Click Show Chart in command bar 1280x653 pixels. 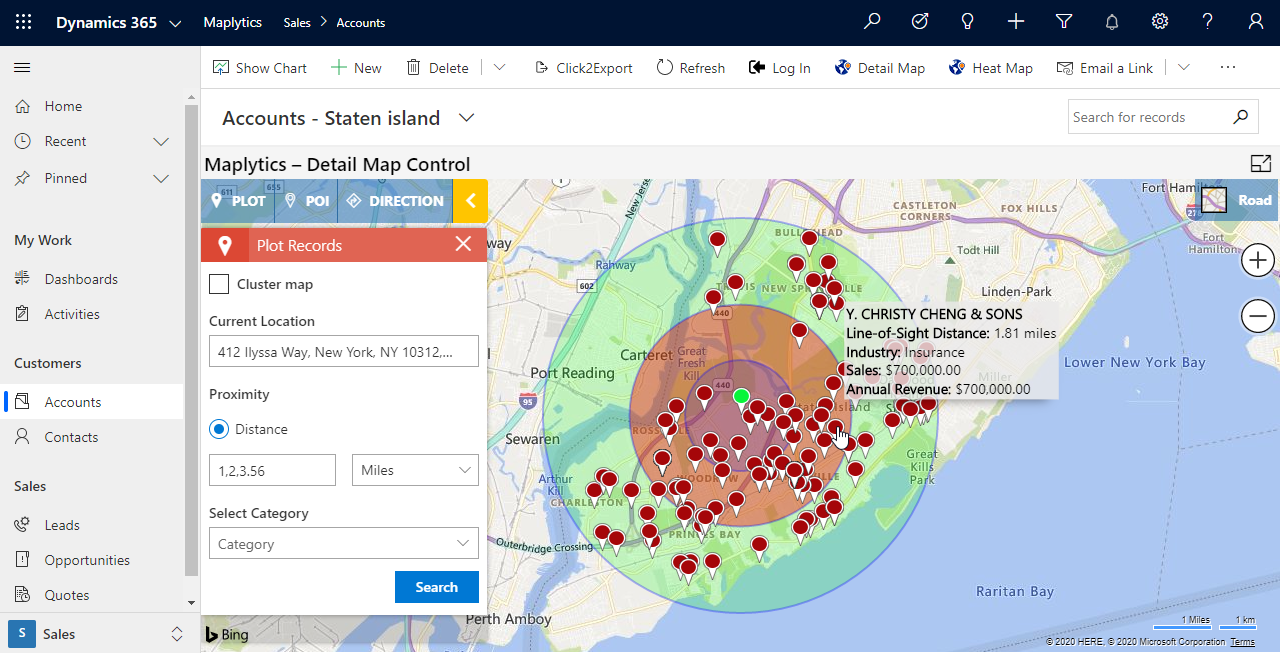coord(260,68)
